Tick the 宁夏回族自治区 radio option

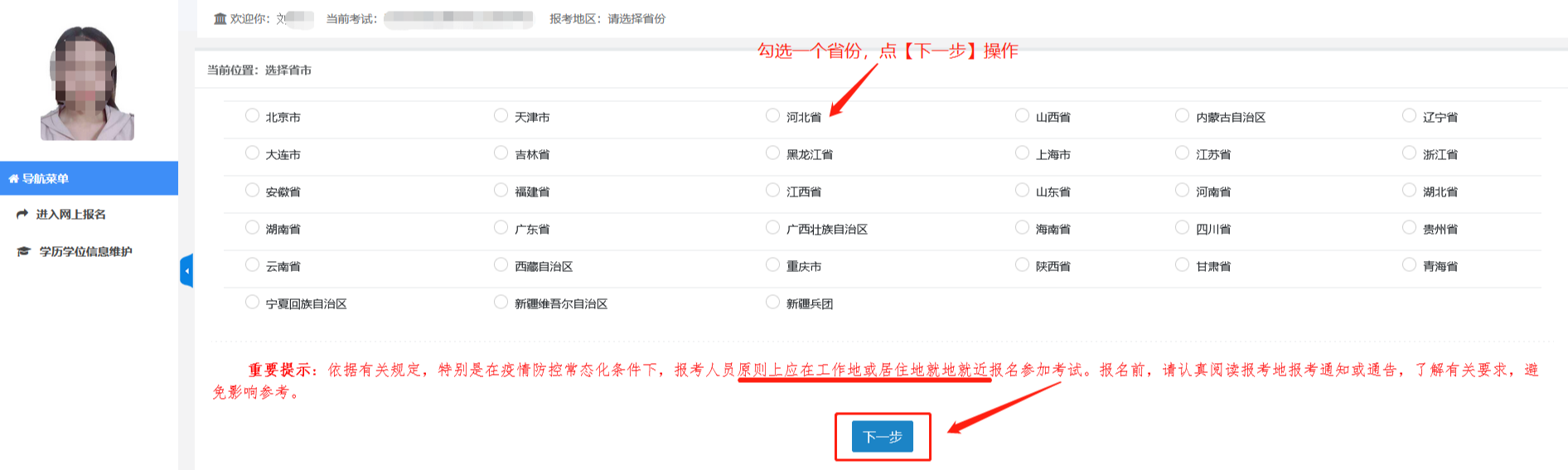tap(252, 302)
